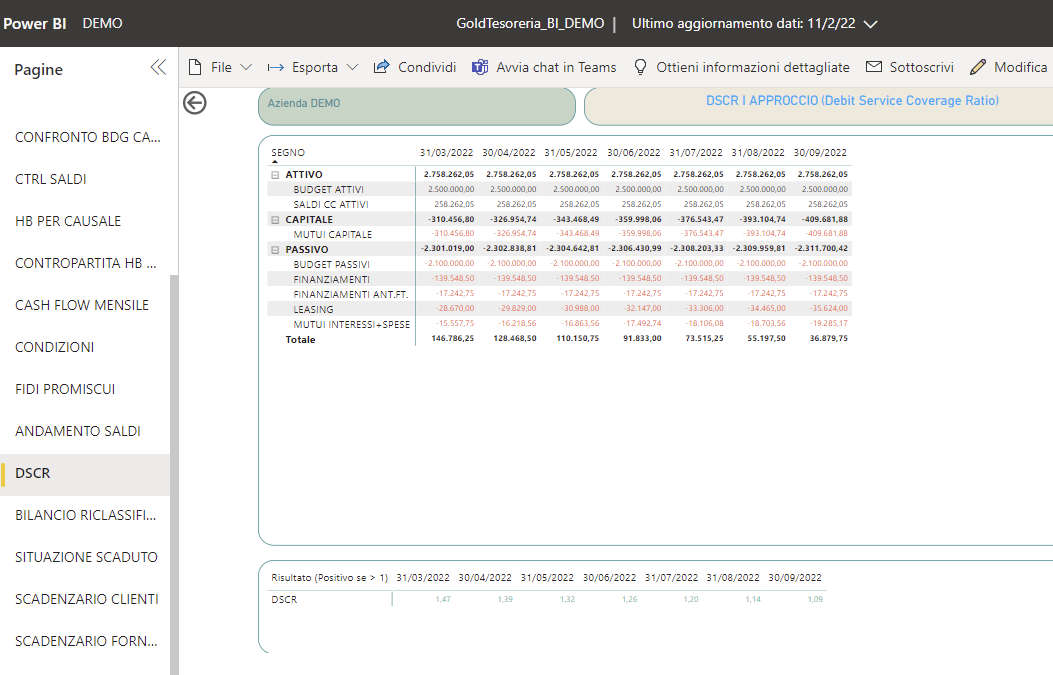
Task: Click the 31/03/2022 column header in main table
Action: point(446,152)
